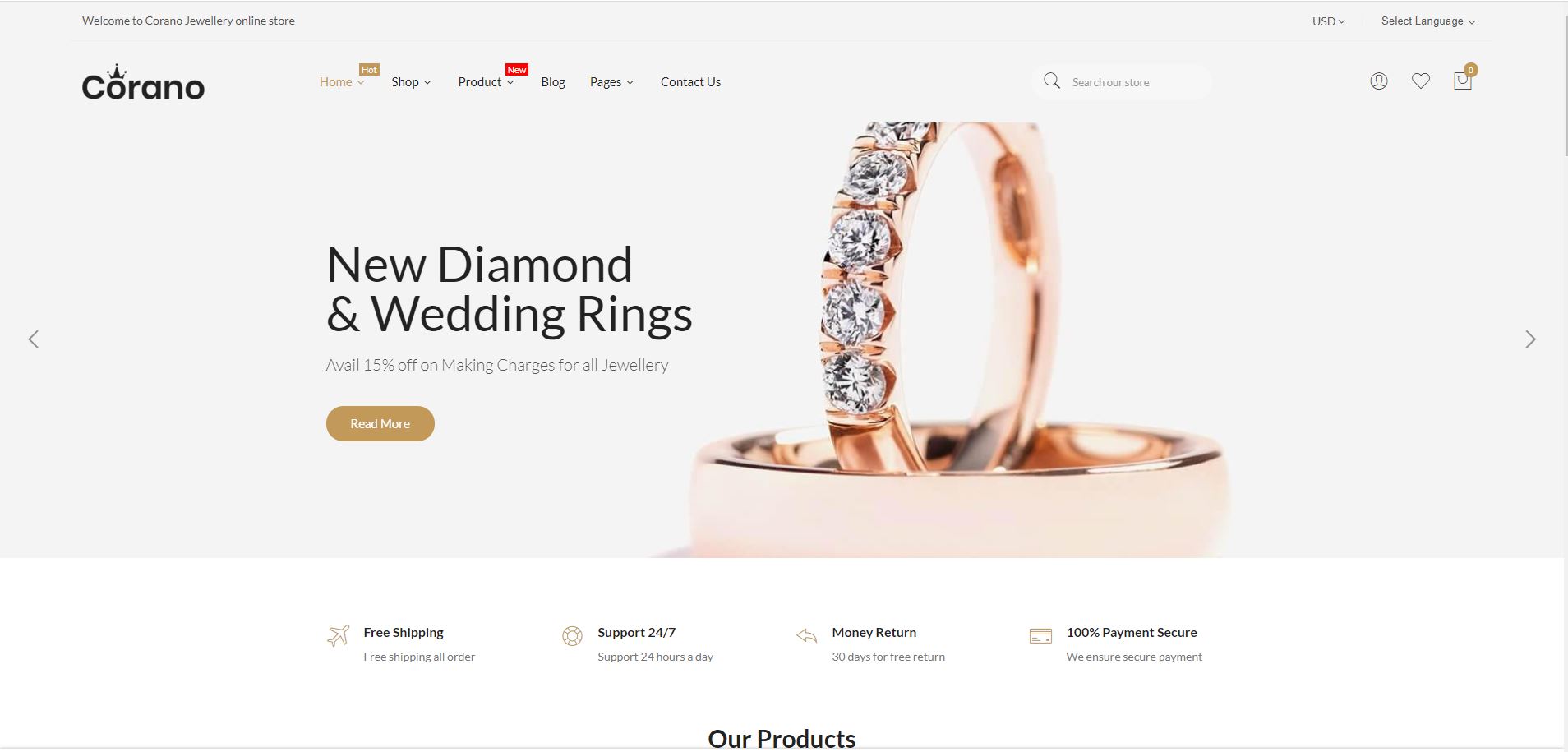1568x752 pixels.
Task: Open the Contact Us link
Action: (690, 82)
